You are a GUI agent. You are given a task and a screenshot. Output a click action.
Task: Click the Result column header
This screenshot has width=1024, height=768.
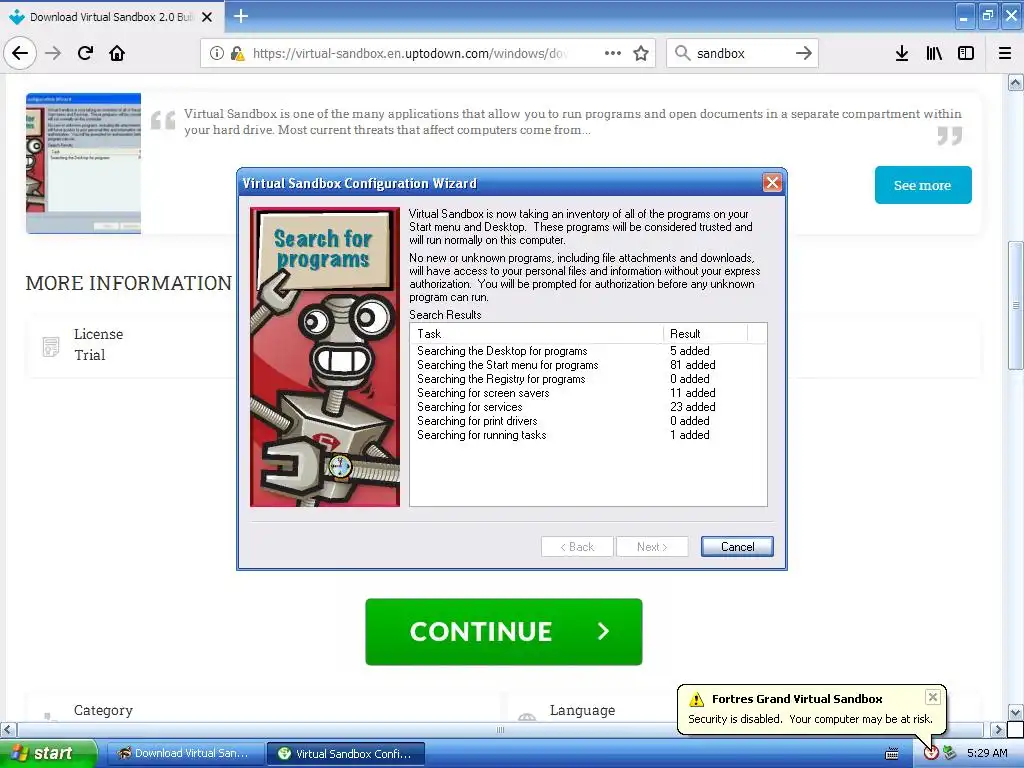click(705, 333)
